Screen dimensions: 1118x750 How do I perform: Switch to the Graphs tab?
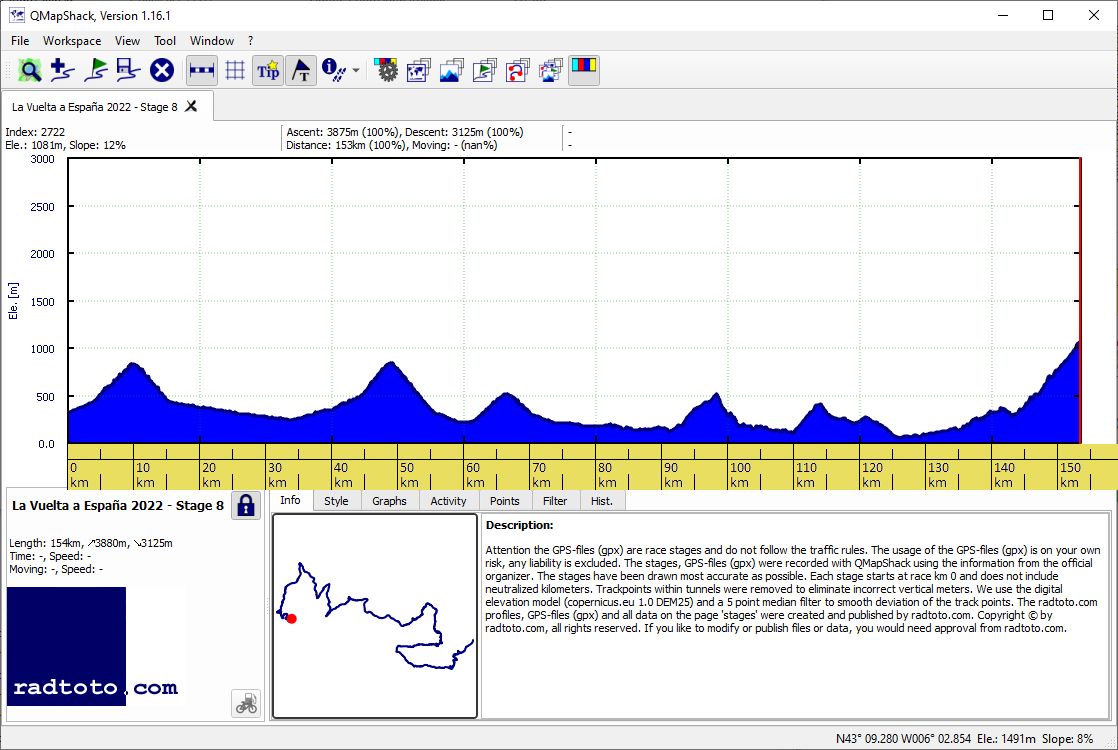pos(389,501)
